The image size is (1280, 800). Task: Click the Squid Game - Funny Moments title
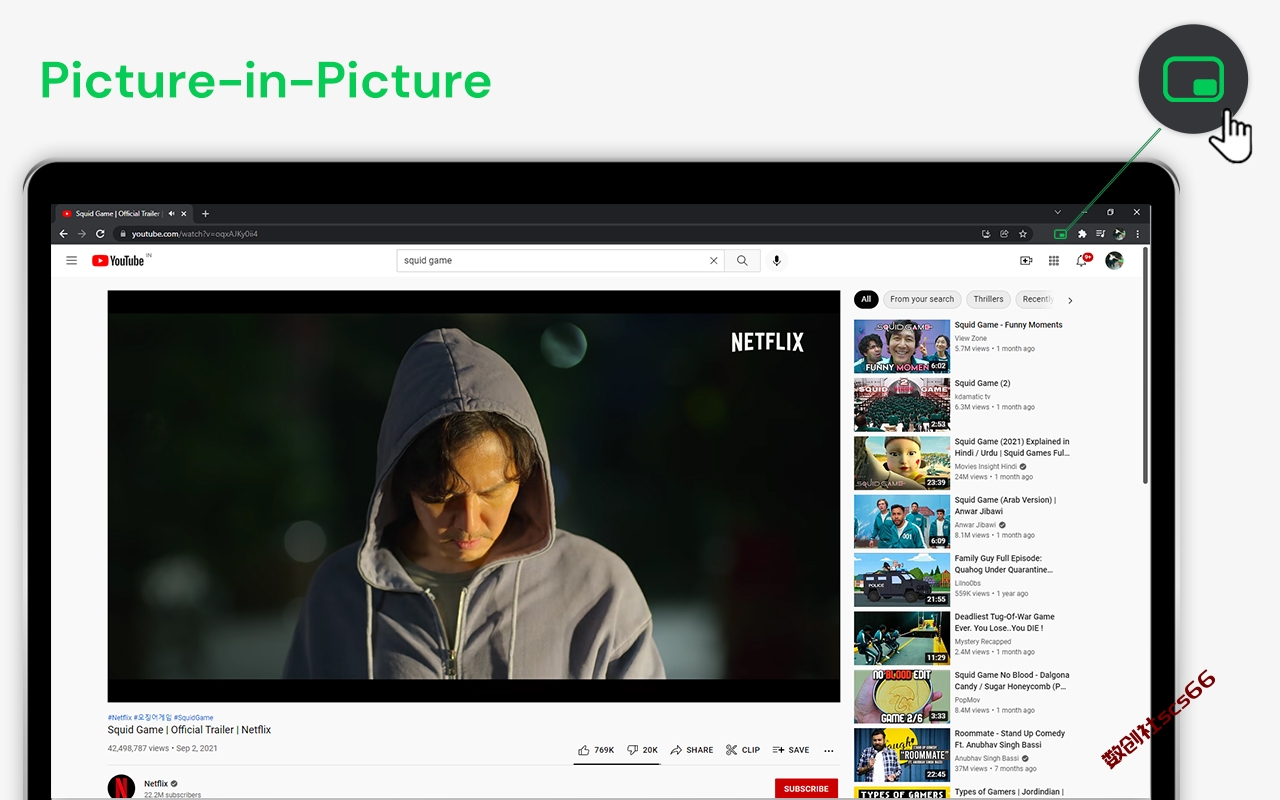[x=1008, y=325]
